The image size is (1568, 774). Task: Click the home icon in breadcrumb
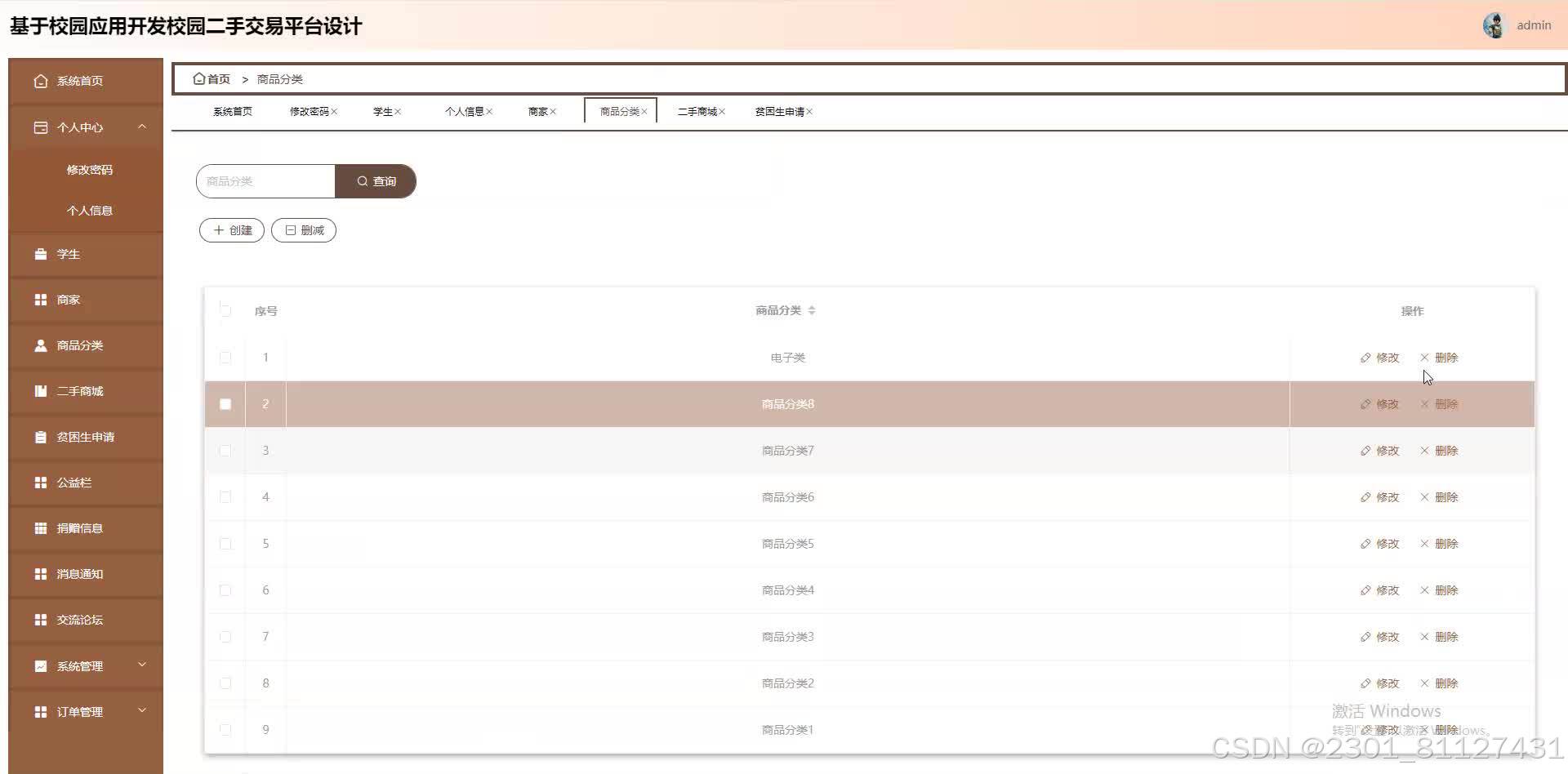point(198,79)
